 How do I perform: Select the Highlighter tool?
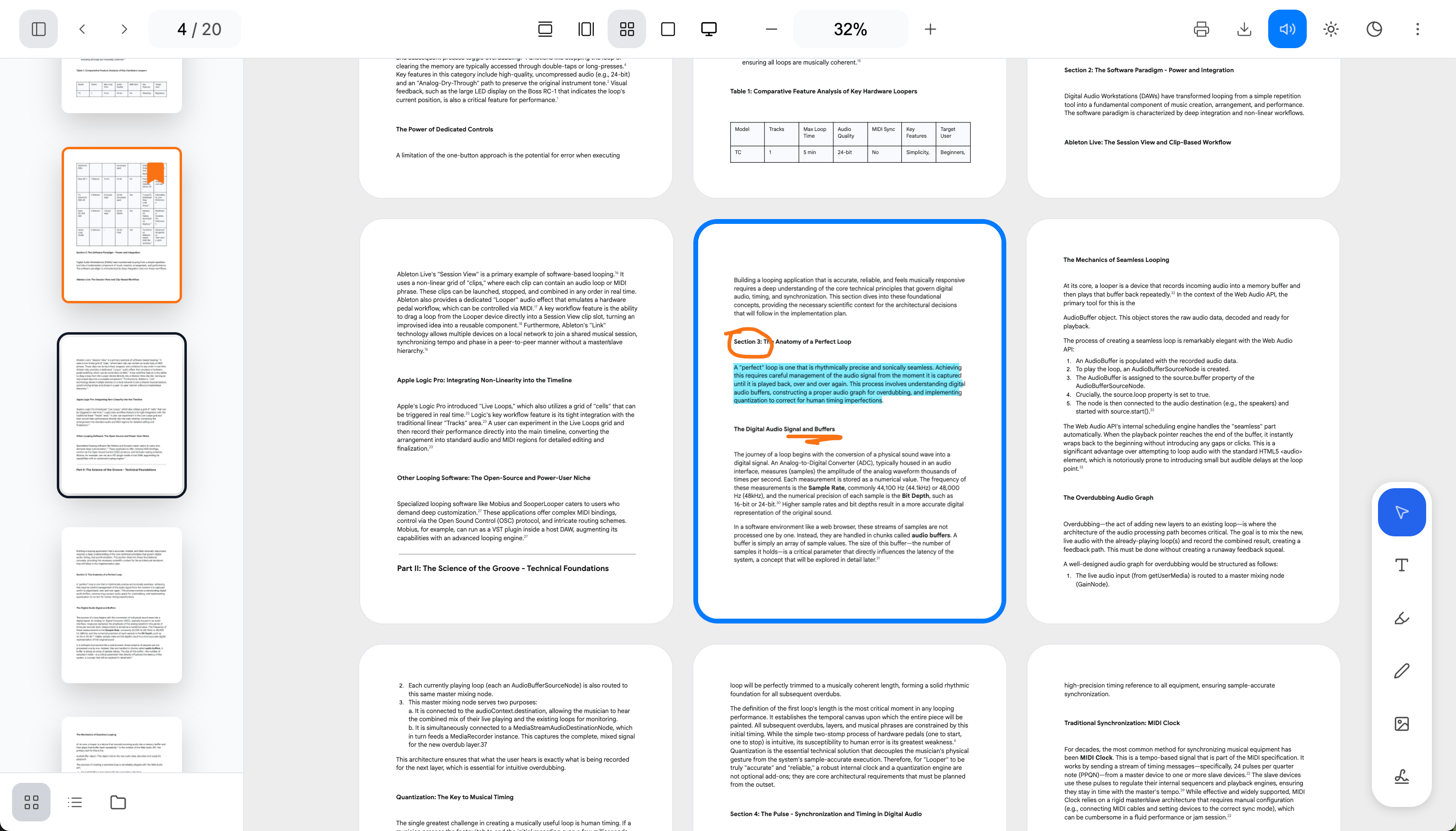point(1403,618)
